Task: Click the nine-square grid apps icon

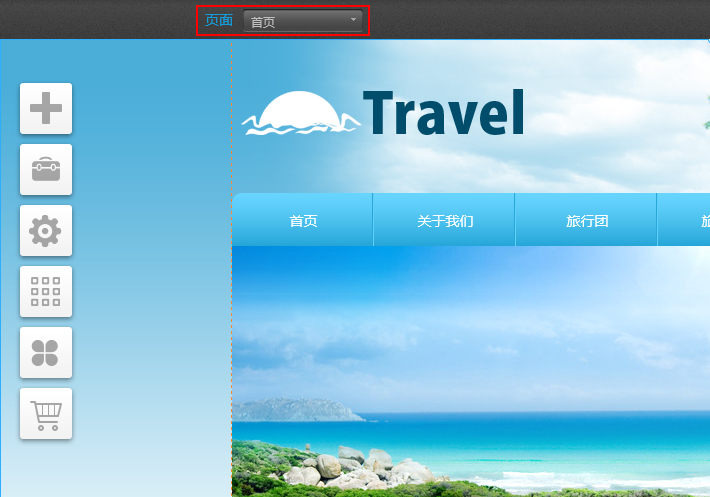Action: (x=46, y=292)
